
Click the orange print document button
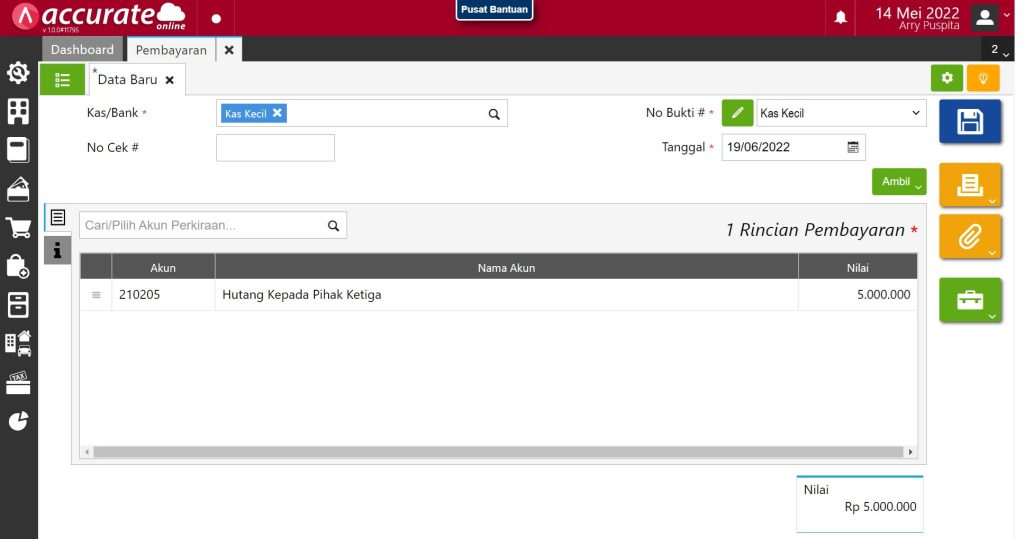point(969,185)
